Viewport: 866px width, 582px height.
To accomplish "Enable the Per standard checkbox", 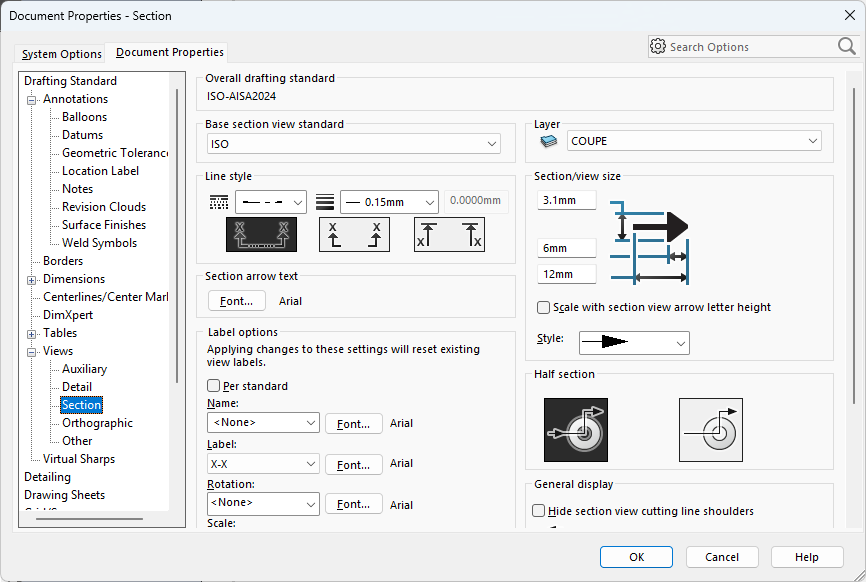I will click(214, 386).
